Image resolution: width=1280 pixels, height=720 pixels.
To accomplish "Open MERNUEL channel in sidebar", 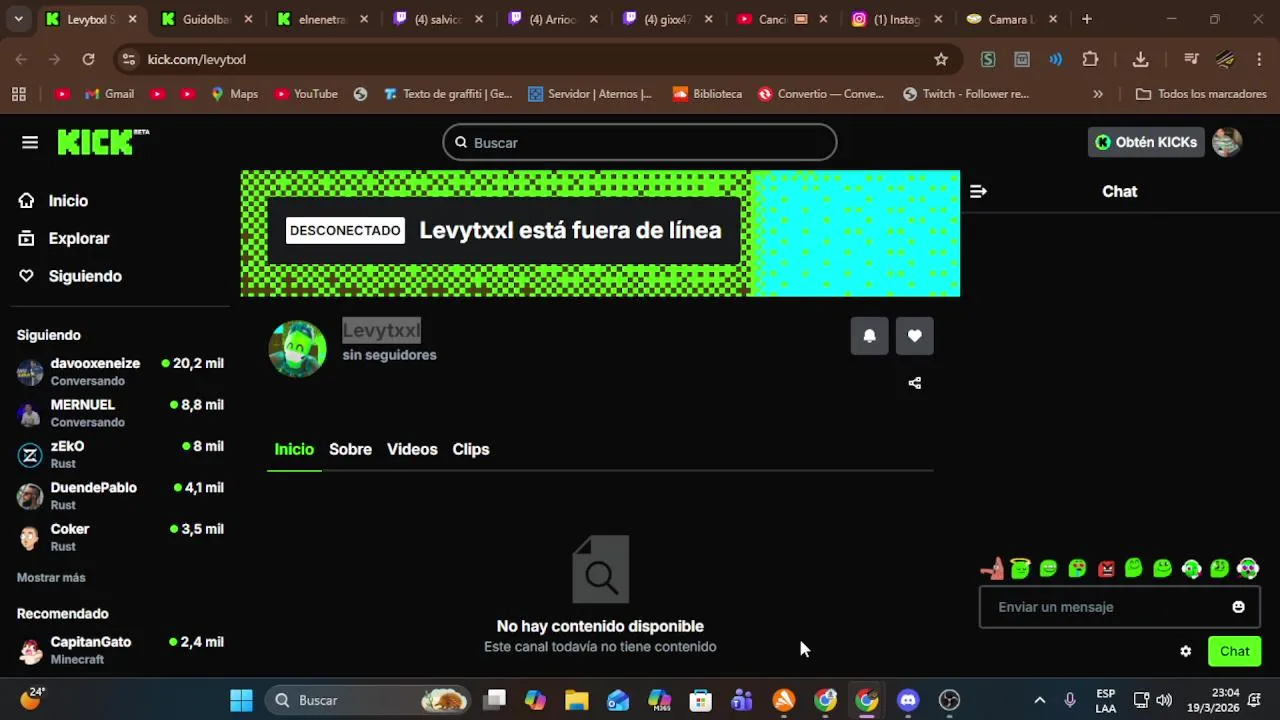I will [x=120, y=413].
